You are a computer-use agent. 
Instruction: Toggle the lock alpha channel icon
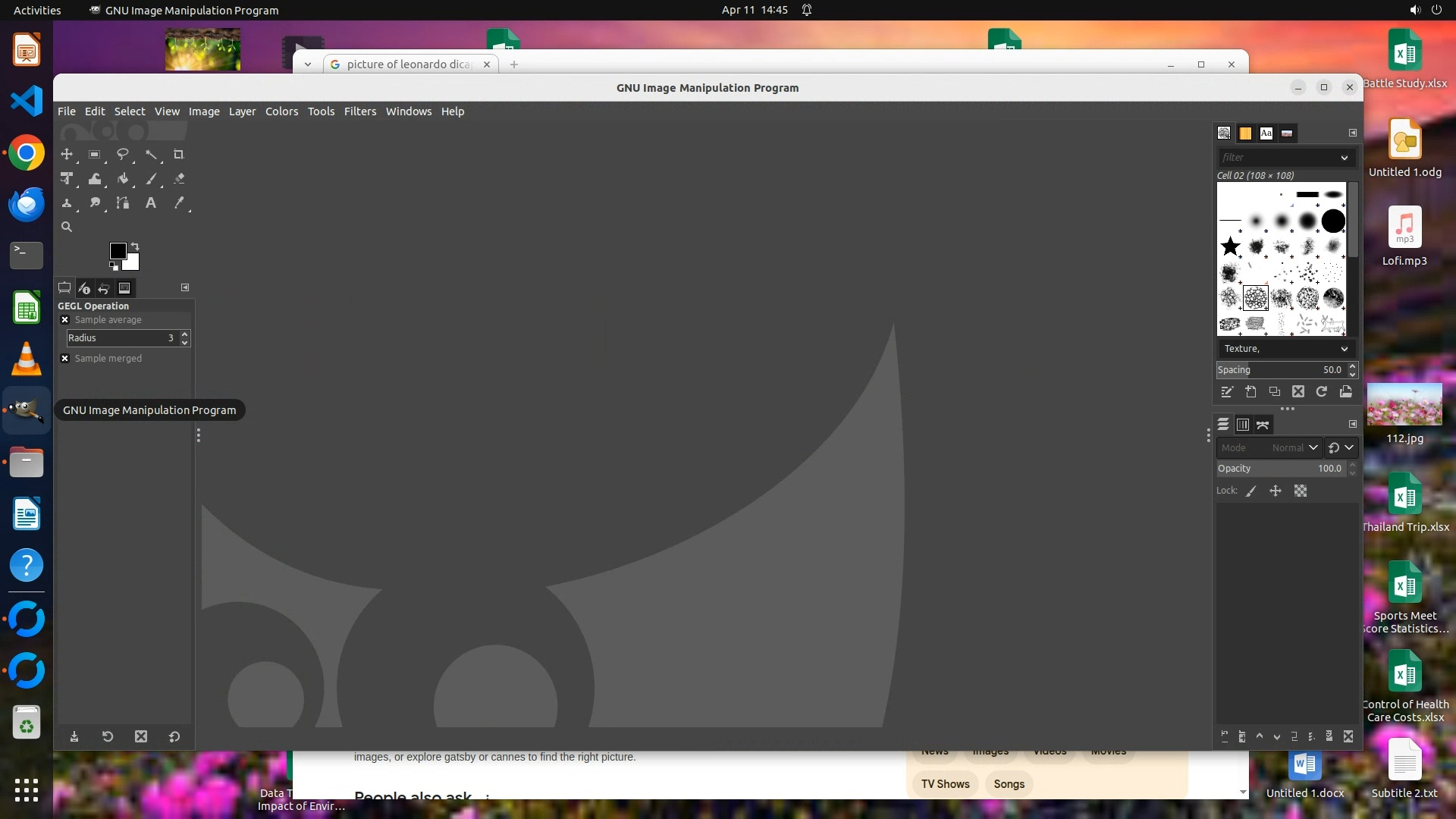click(1301, 491)
